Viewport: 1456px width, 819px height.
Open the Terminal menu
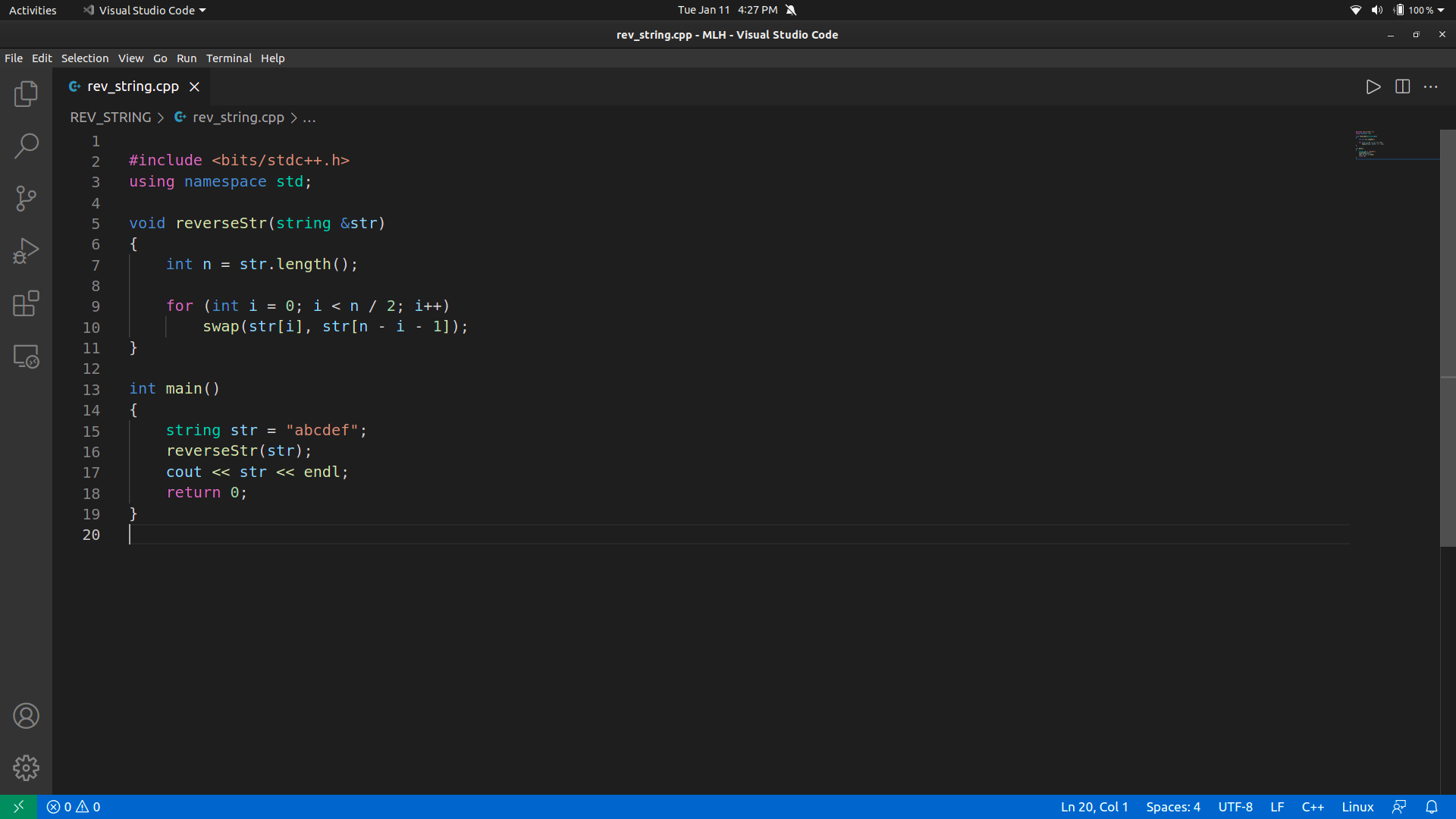coord(228,58)
